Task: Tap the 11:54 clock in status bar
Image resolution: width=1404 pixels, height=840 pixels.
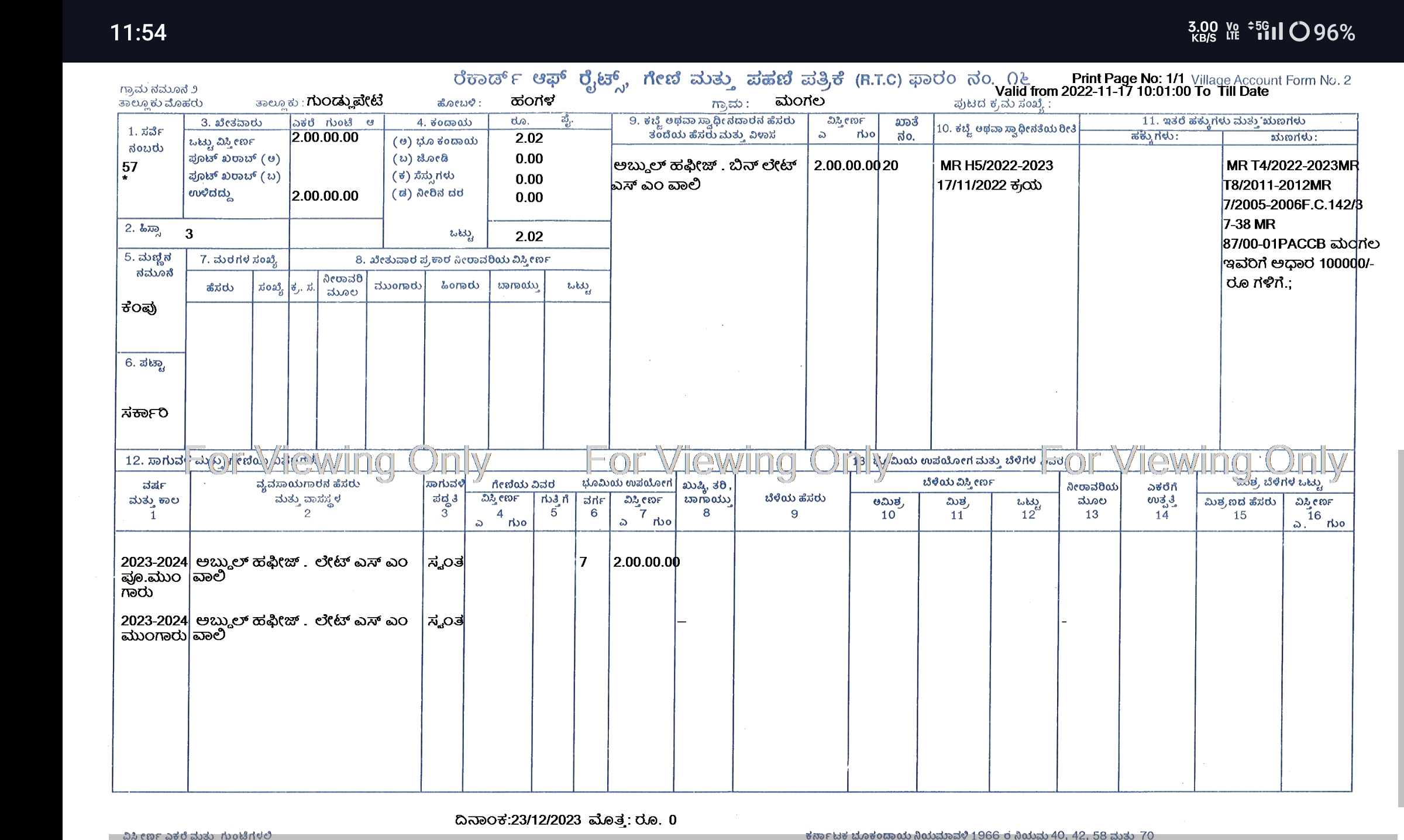Action: coord(138,32)
